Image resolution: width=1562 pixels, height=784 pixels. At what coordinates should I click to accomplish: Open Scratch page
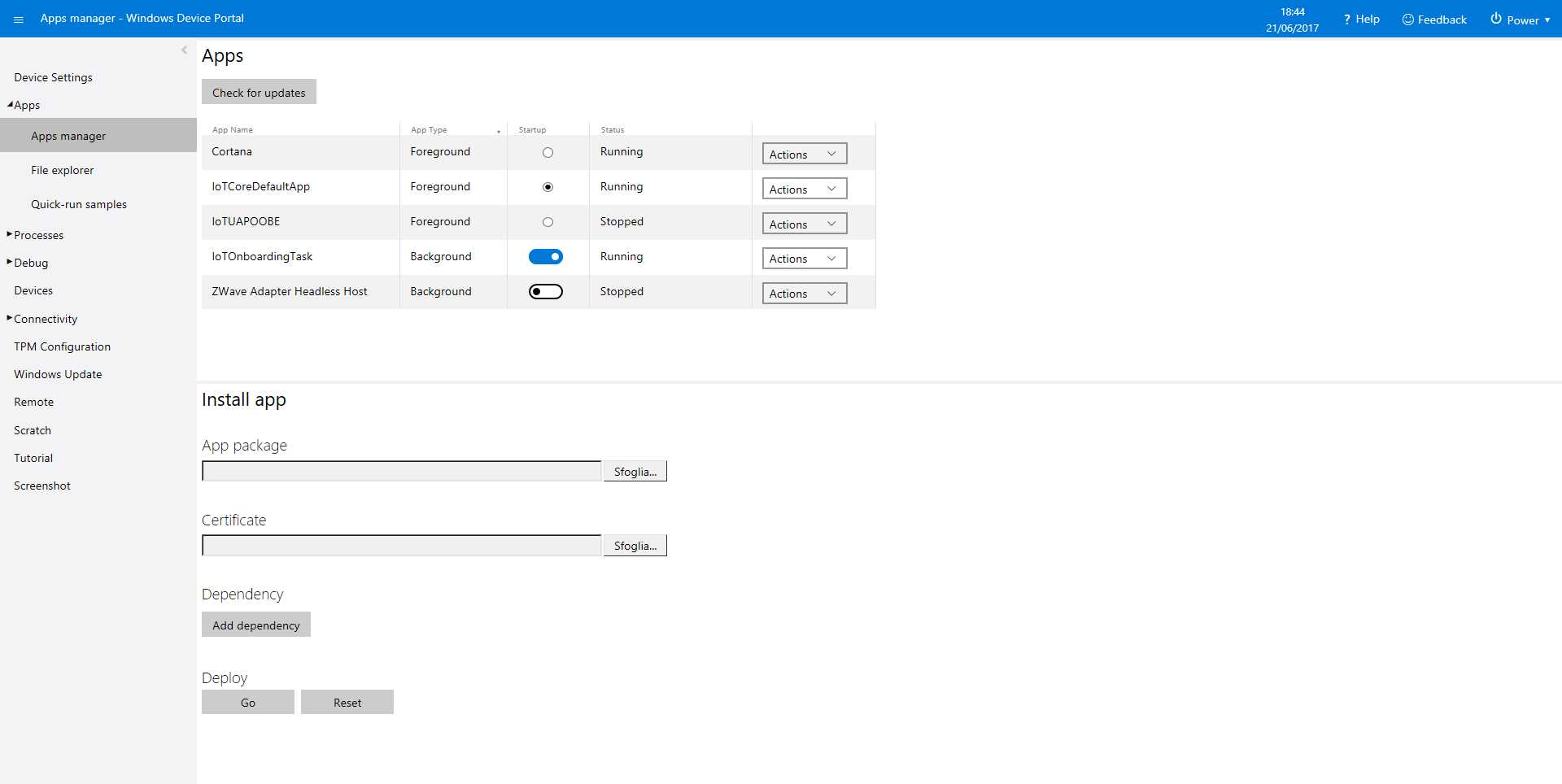tap(33, 430)
